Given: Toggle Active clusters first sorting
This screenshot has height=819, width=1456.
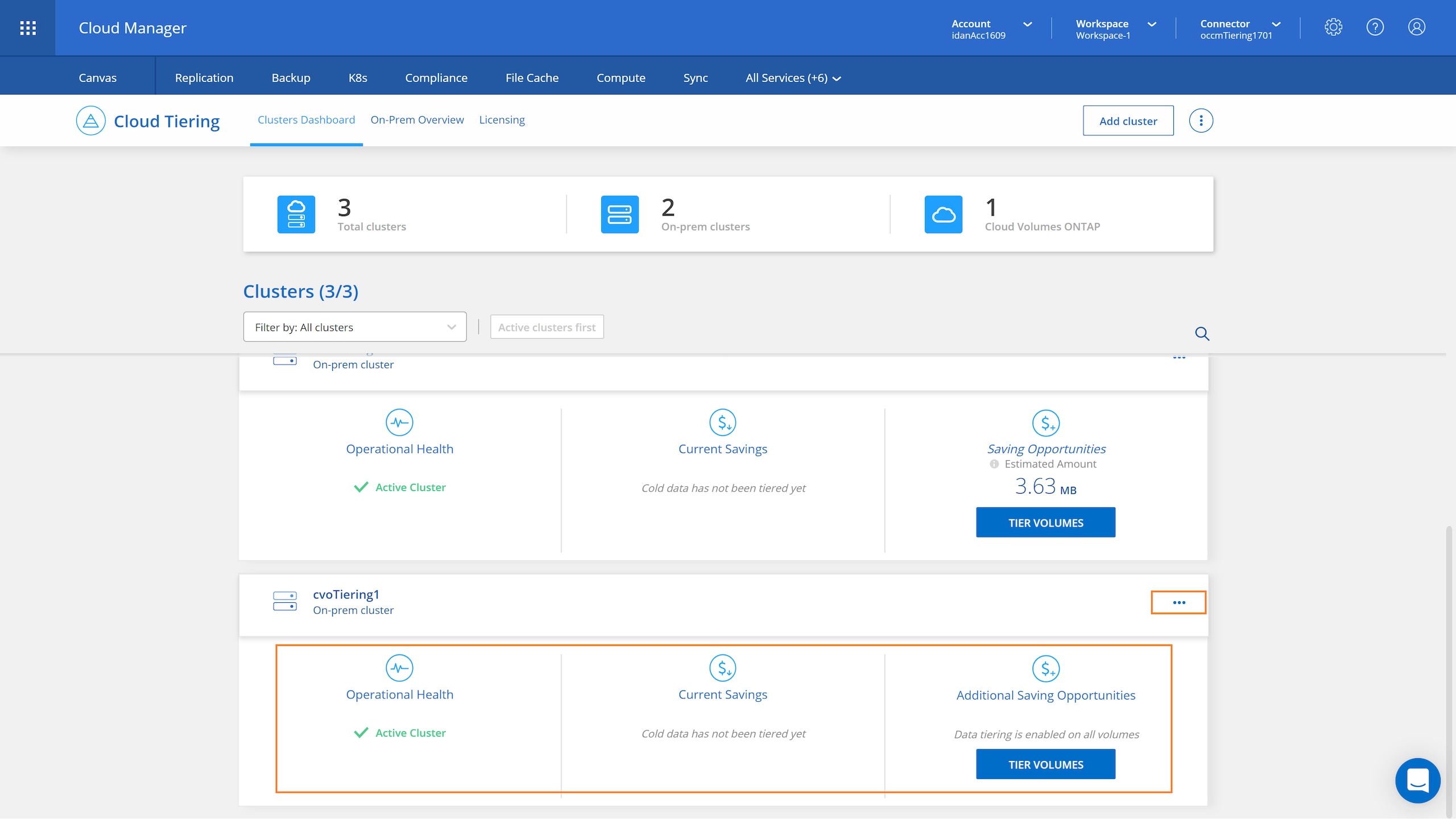Looking at the screenshot, I should [x=547, y=327].
